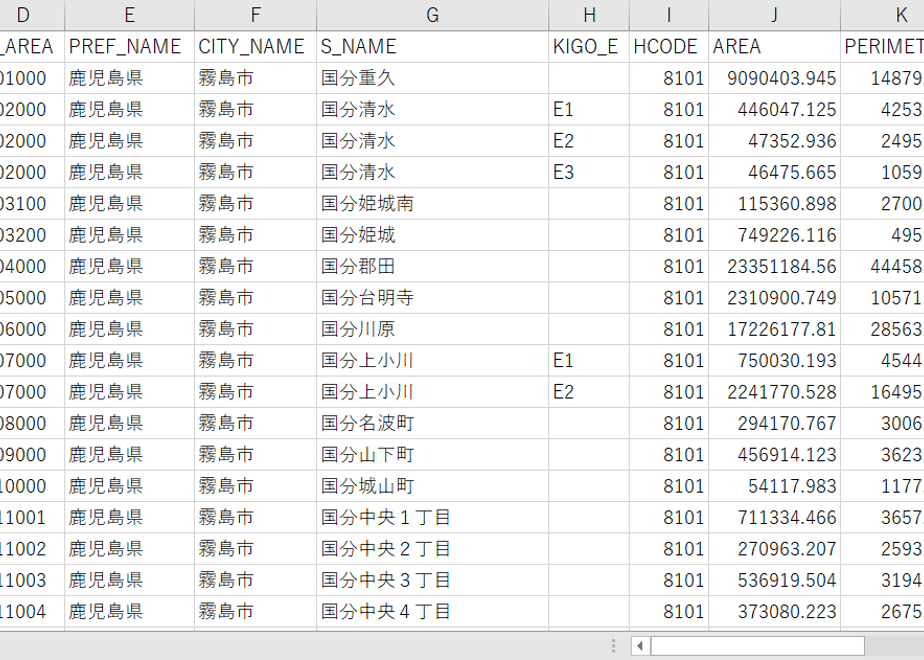Click the horizontal scrollbar thumb

tap(757, 646)
